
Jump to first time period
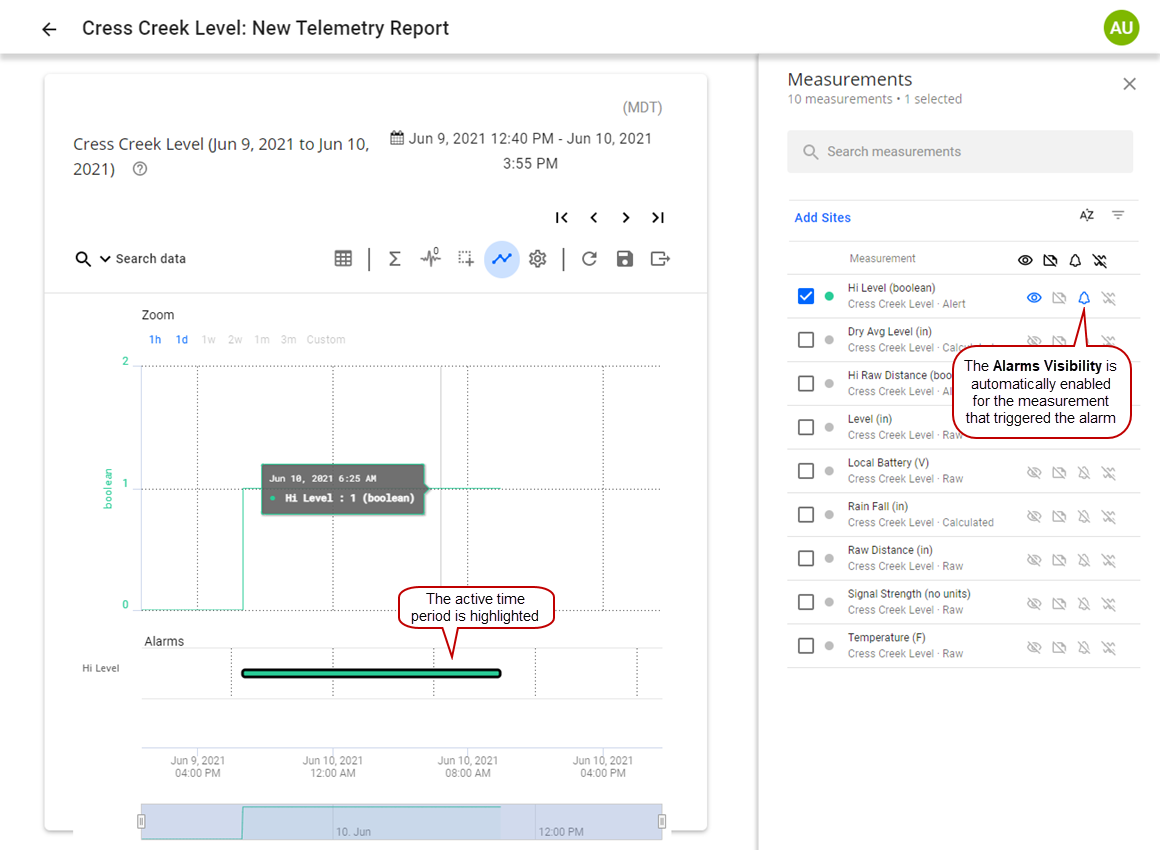pos(562,218)
